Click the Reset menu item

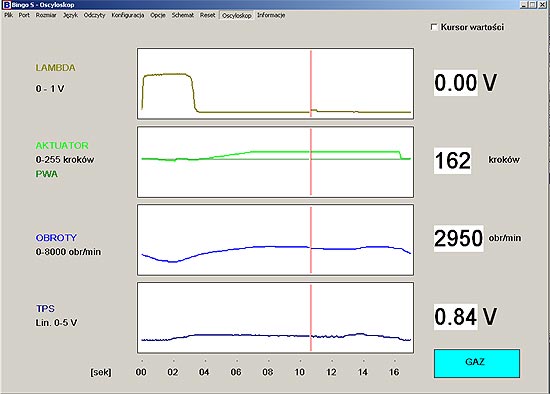point(208,15)
